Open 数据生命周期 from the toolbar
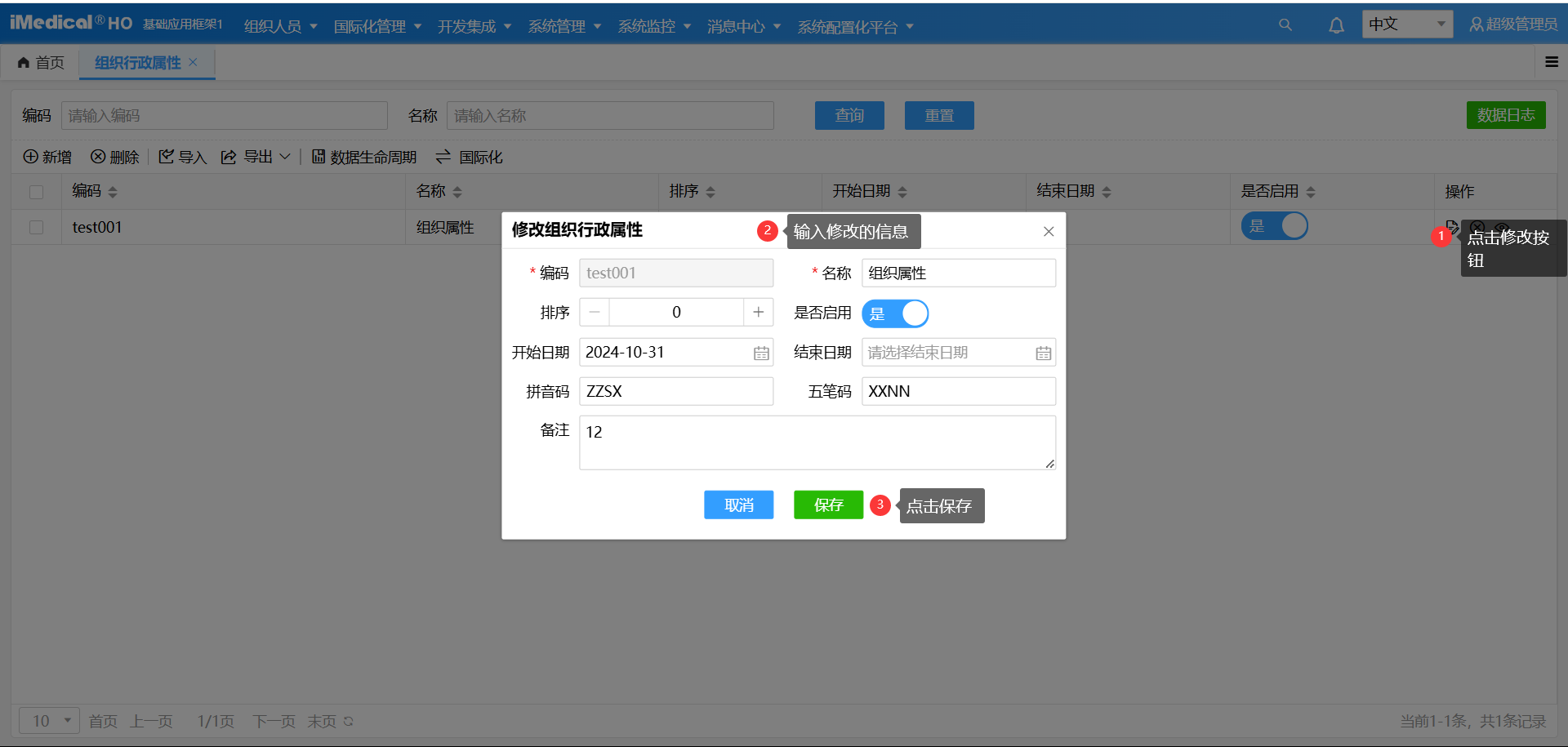 364,157
